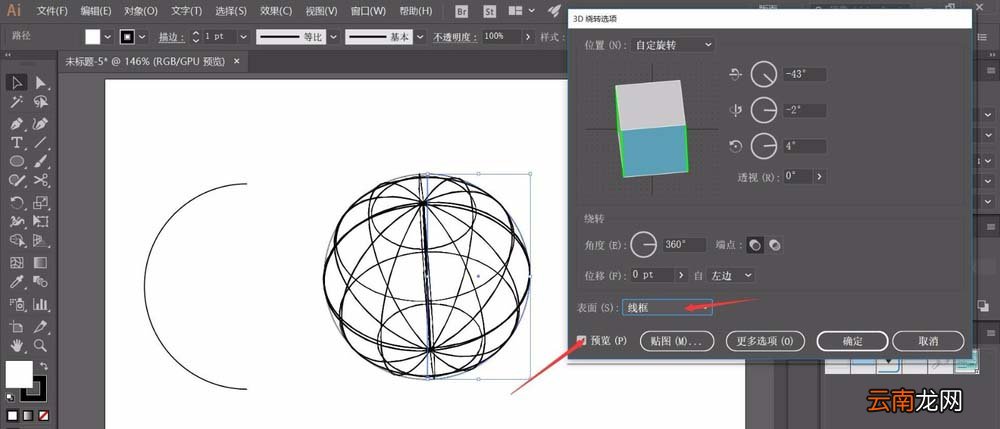Toggle the Preview (预览) checkbox

[582, 340]
